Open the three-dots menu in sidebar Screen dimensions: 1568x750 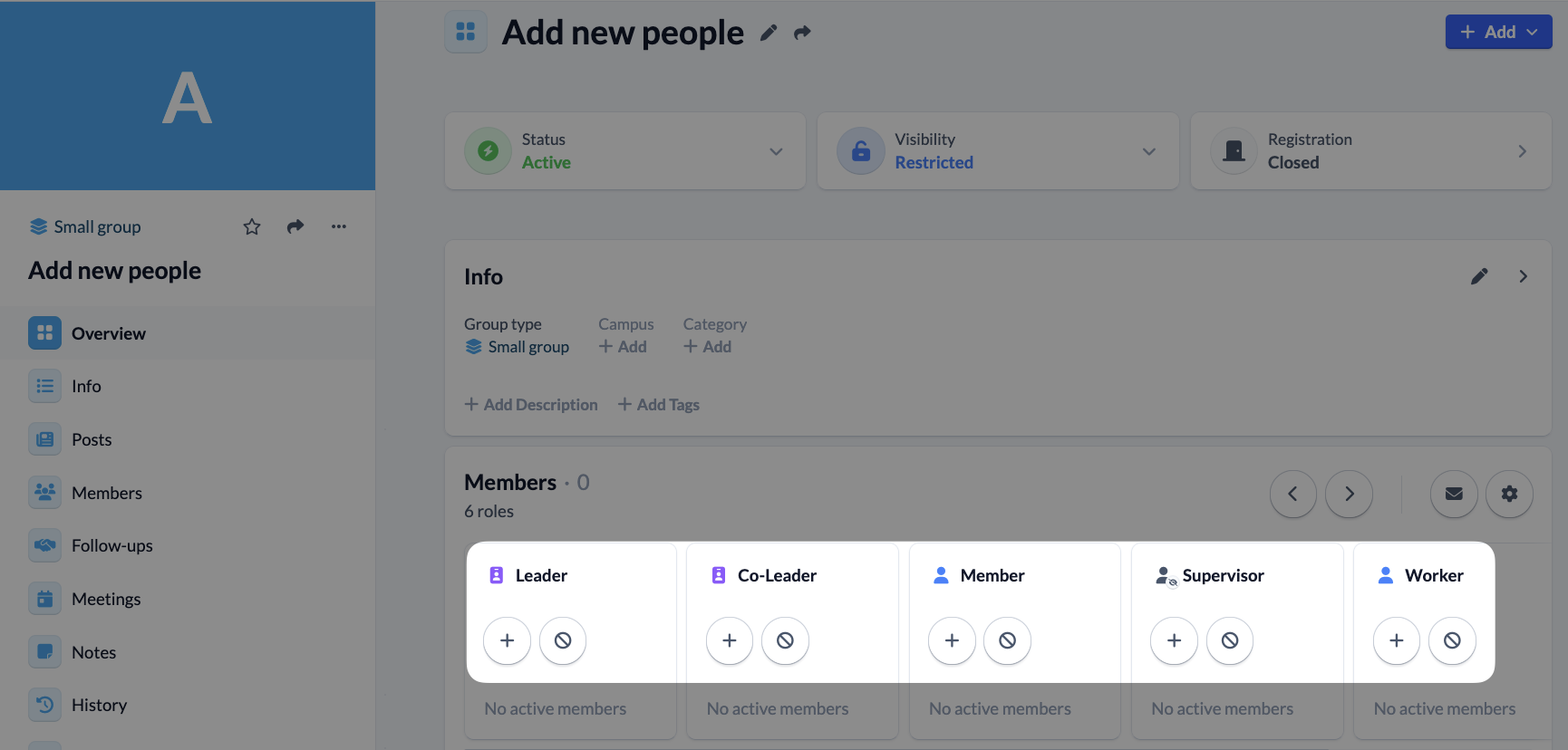click(339, 226)
